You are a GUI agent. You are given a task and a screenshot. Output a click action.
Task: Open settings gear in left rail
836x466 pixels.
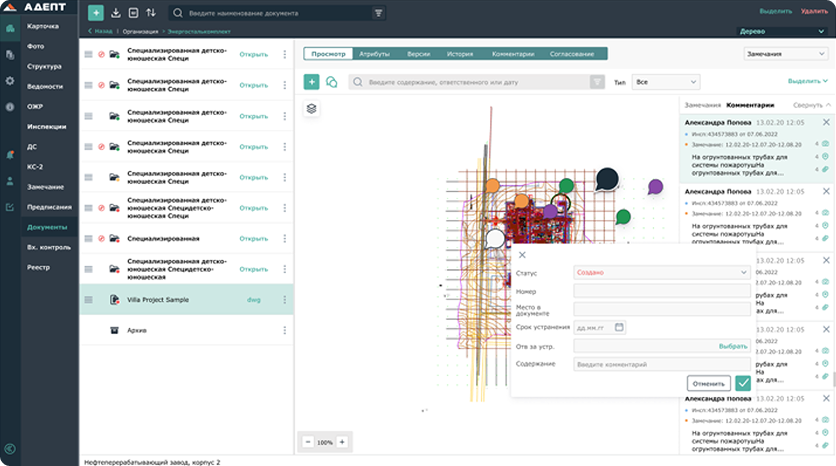(x=10, y=81)
